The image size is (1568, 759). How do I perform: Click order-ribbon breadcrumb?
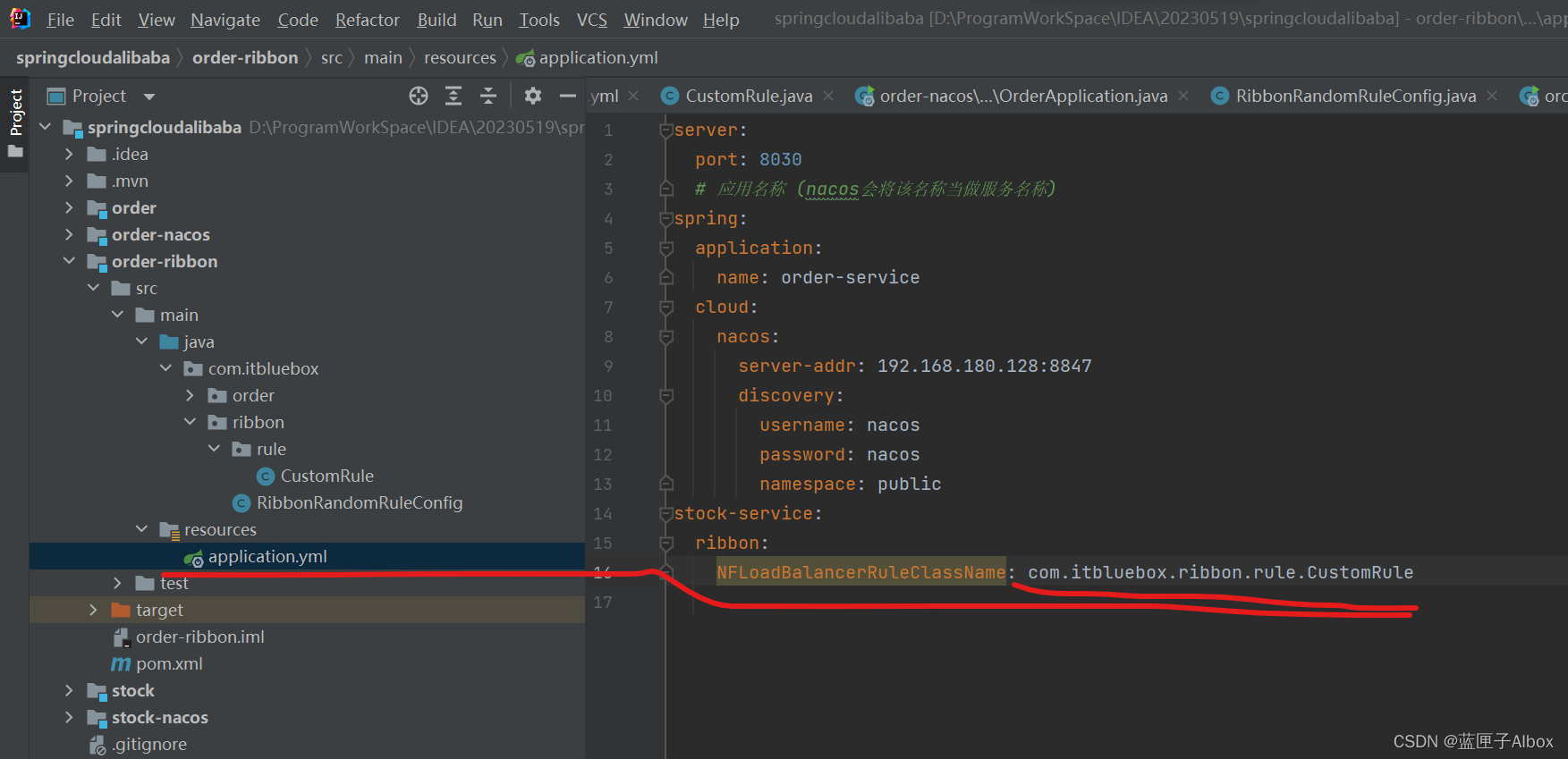[x=245, y=58]
